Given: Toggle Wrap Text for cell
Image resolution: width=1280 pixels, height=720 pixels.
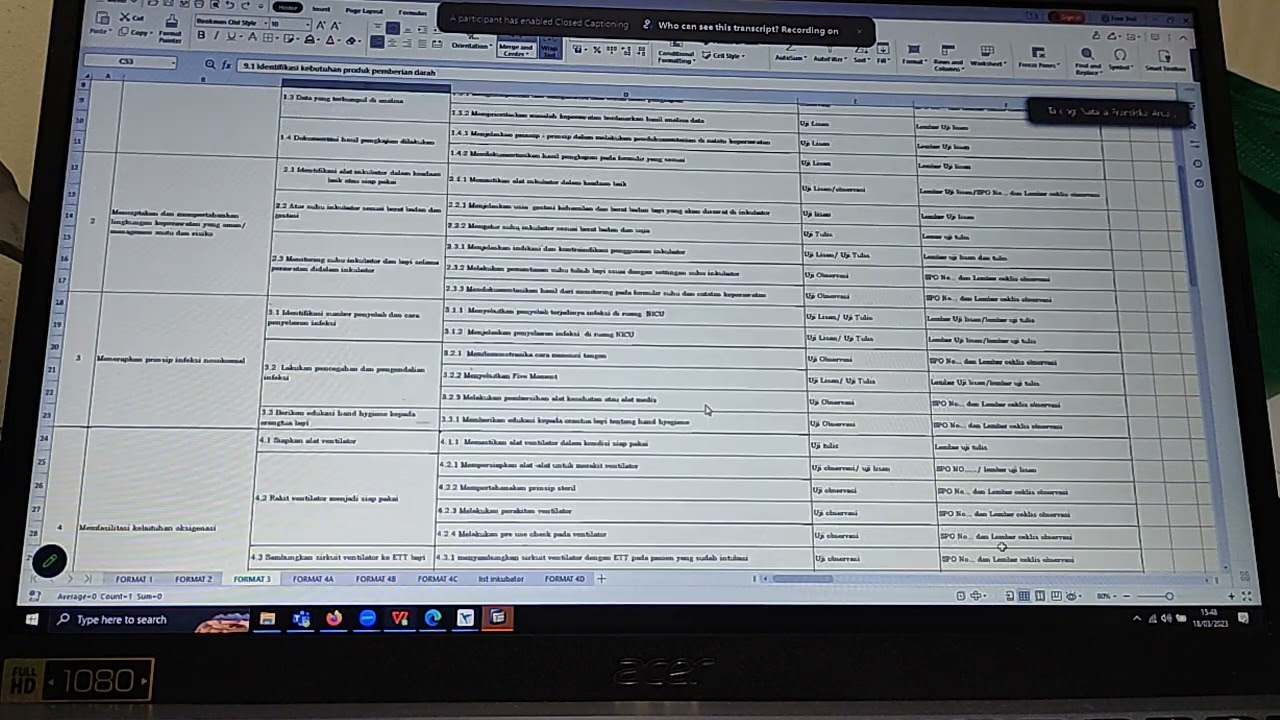Looking at the screenshot, I should [x=550, y=48].
